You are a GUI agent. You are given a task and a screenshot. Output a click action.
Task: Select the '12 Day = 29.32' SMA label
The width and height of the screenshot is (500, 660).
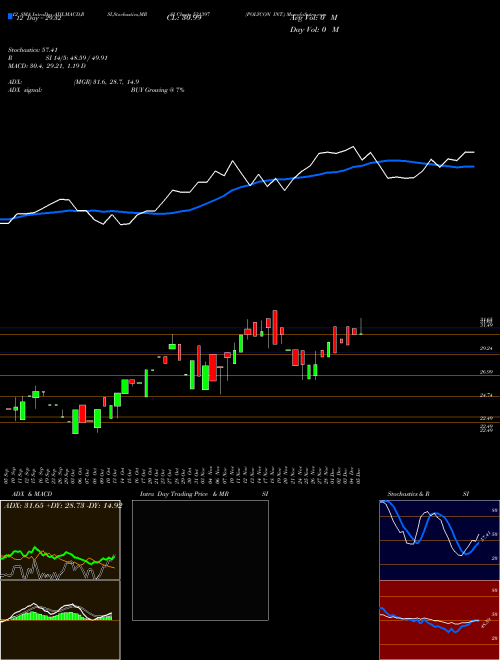click(39, 18)
